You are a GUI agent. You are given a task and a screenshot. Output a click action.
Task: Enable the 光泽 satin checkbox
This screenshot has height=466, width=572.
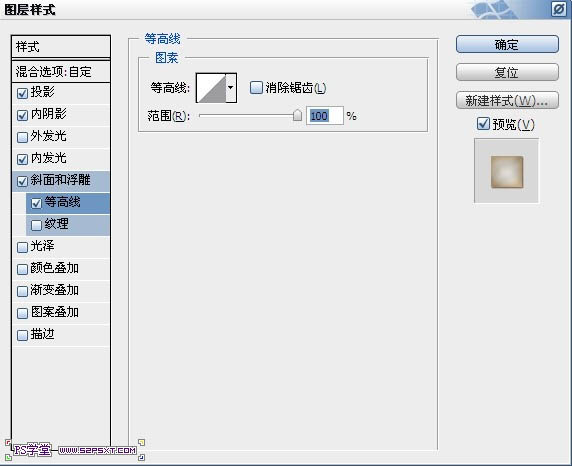22,247
